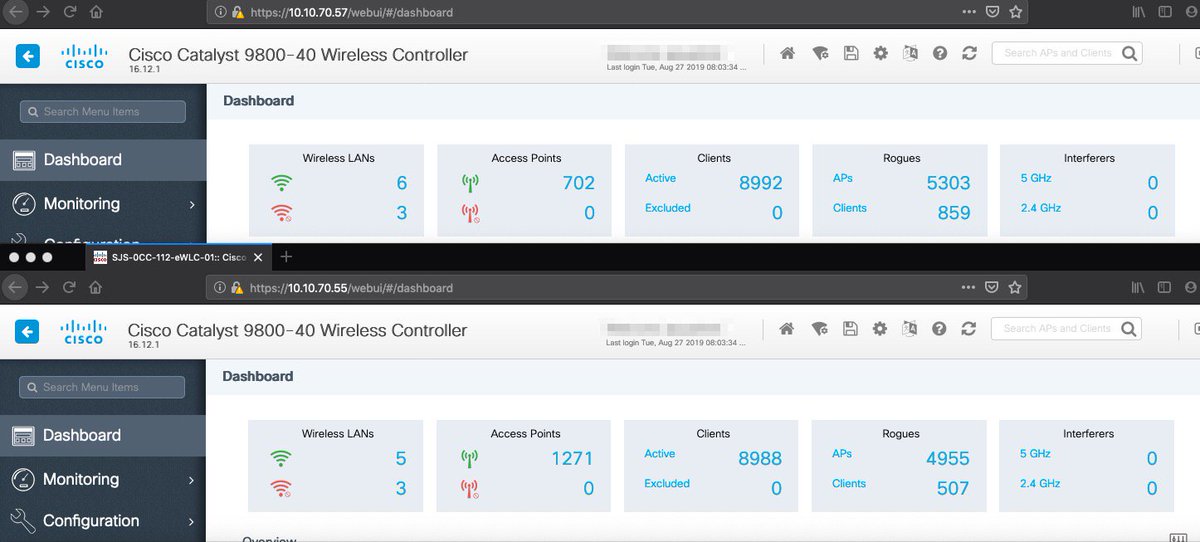The height and width of the screenshot is (542, 1200).
Task: Select Configuration in the 10.10.70.55 sidebar
Action: (x=103, y=521)
